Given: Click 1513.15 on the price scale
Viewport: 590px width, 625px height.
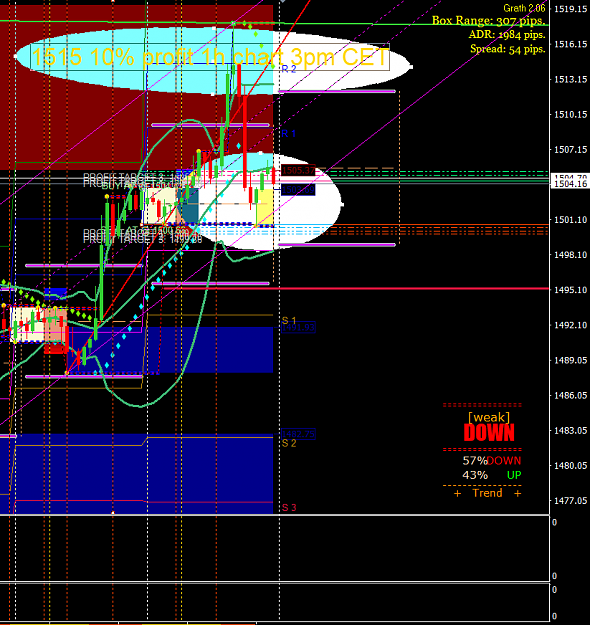Looking at the screenshot, I should pyautogui.click(x=570, y=79).
